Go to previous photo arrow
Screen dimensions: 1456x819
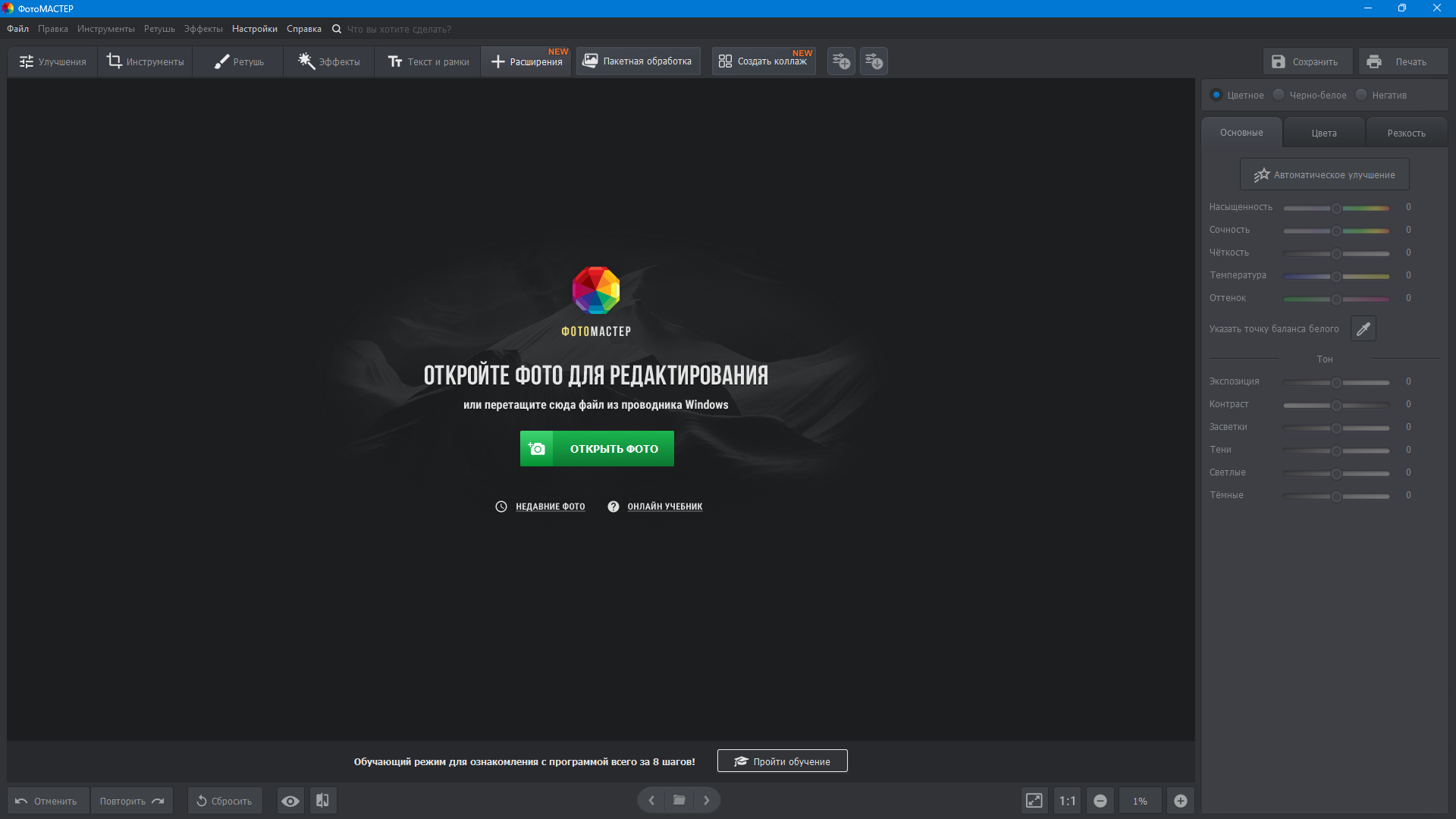651,800
